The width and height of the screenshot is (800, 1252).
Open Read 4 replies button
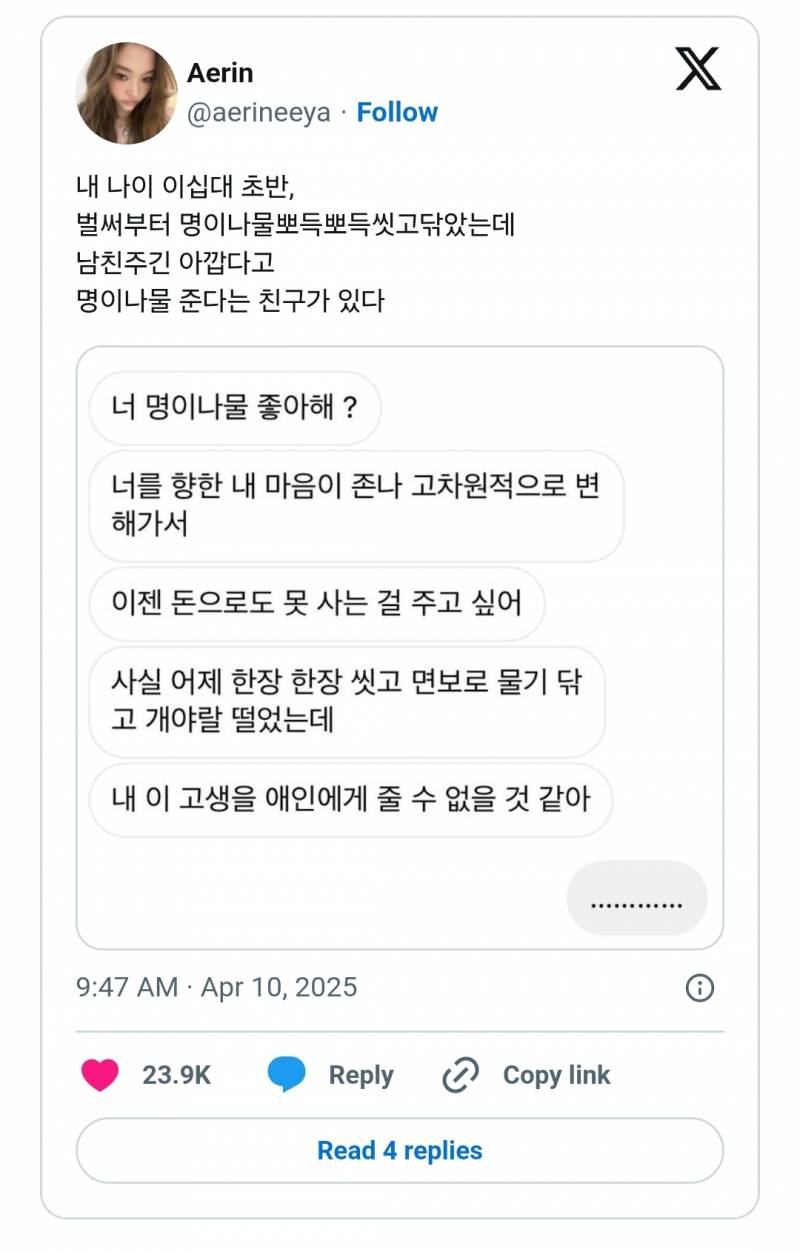(x=400, y=1150)
